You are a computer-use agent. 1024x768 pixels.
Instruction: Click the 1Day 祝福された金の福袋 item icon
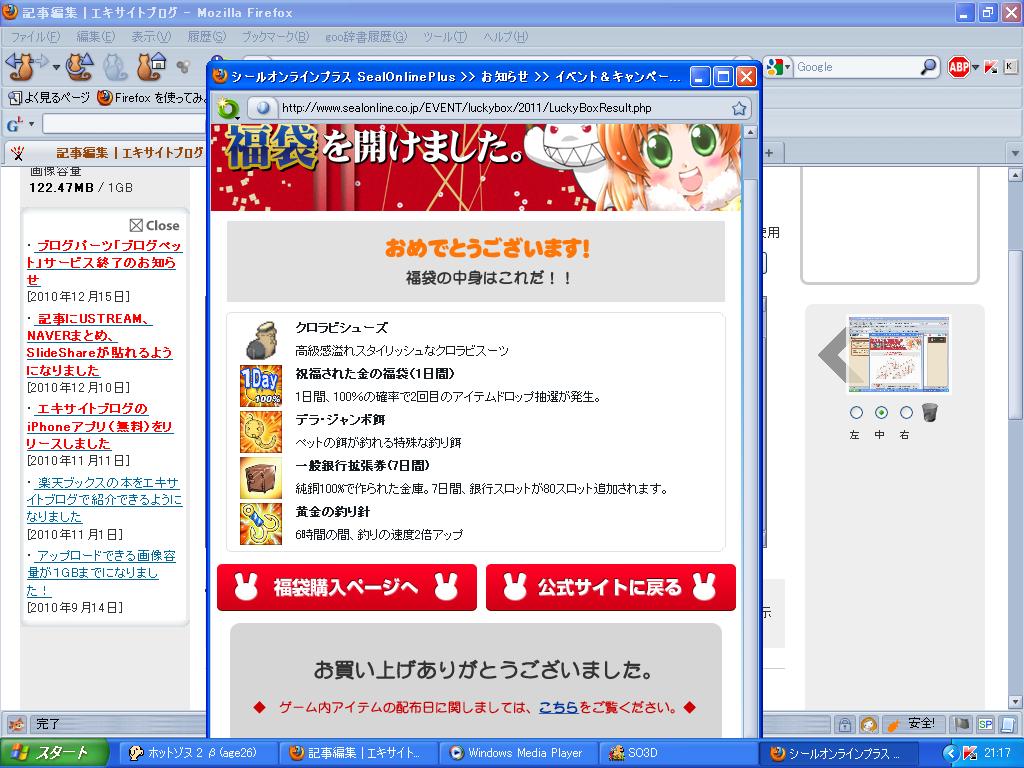[261, 386]
